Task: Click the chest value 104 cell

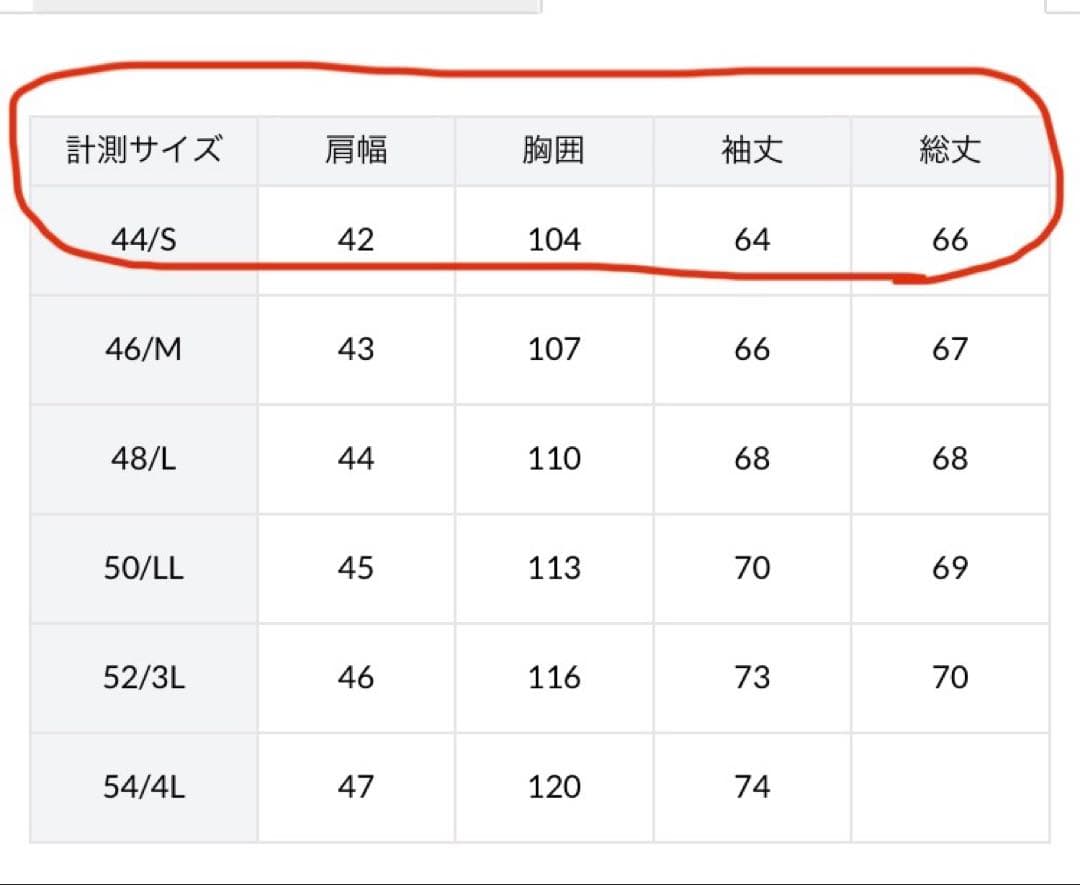Action: coord(554,240)
